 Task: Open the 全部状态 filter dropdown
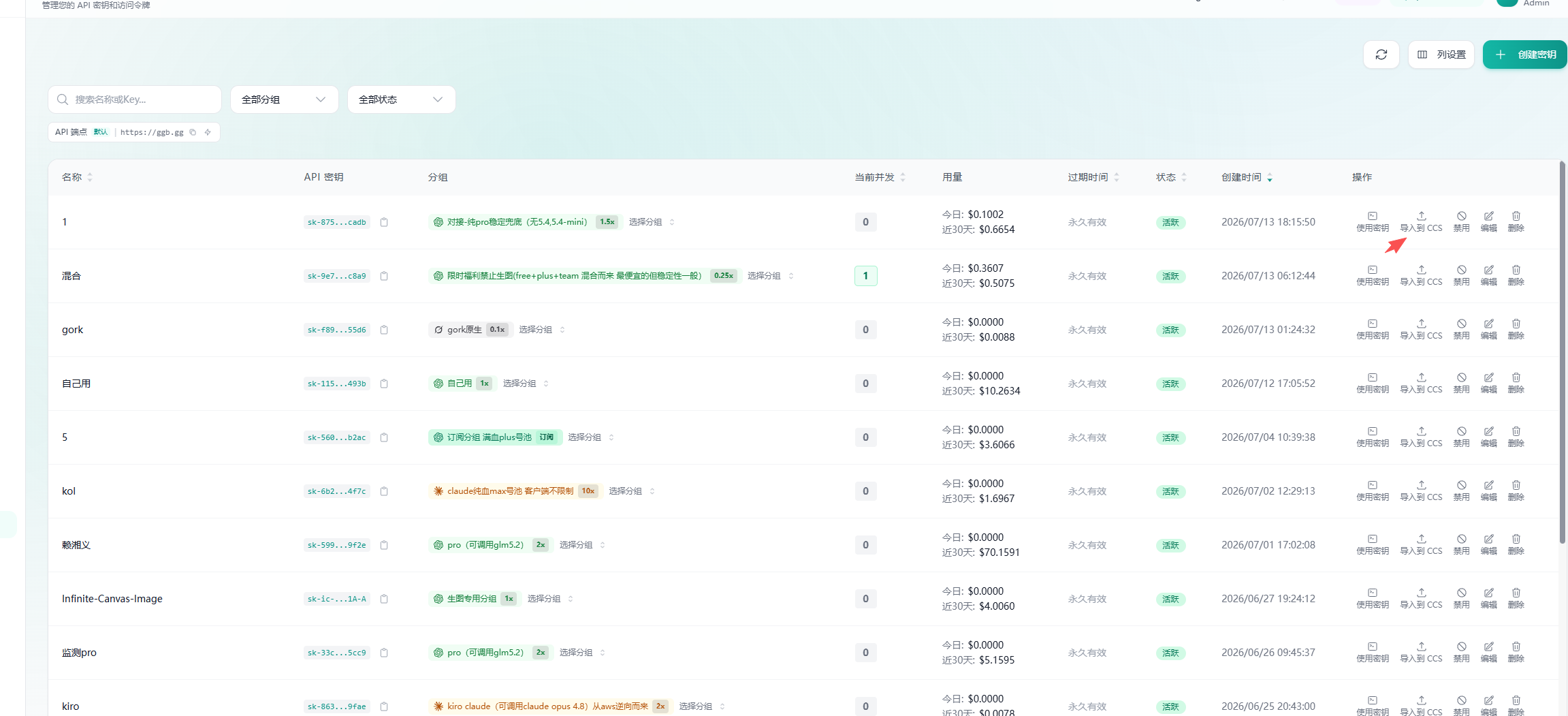point(401,99)
